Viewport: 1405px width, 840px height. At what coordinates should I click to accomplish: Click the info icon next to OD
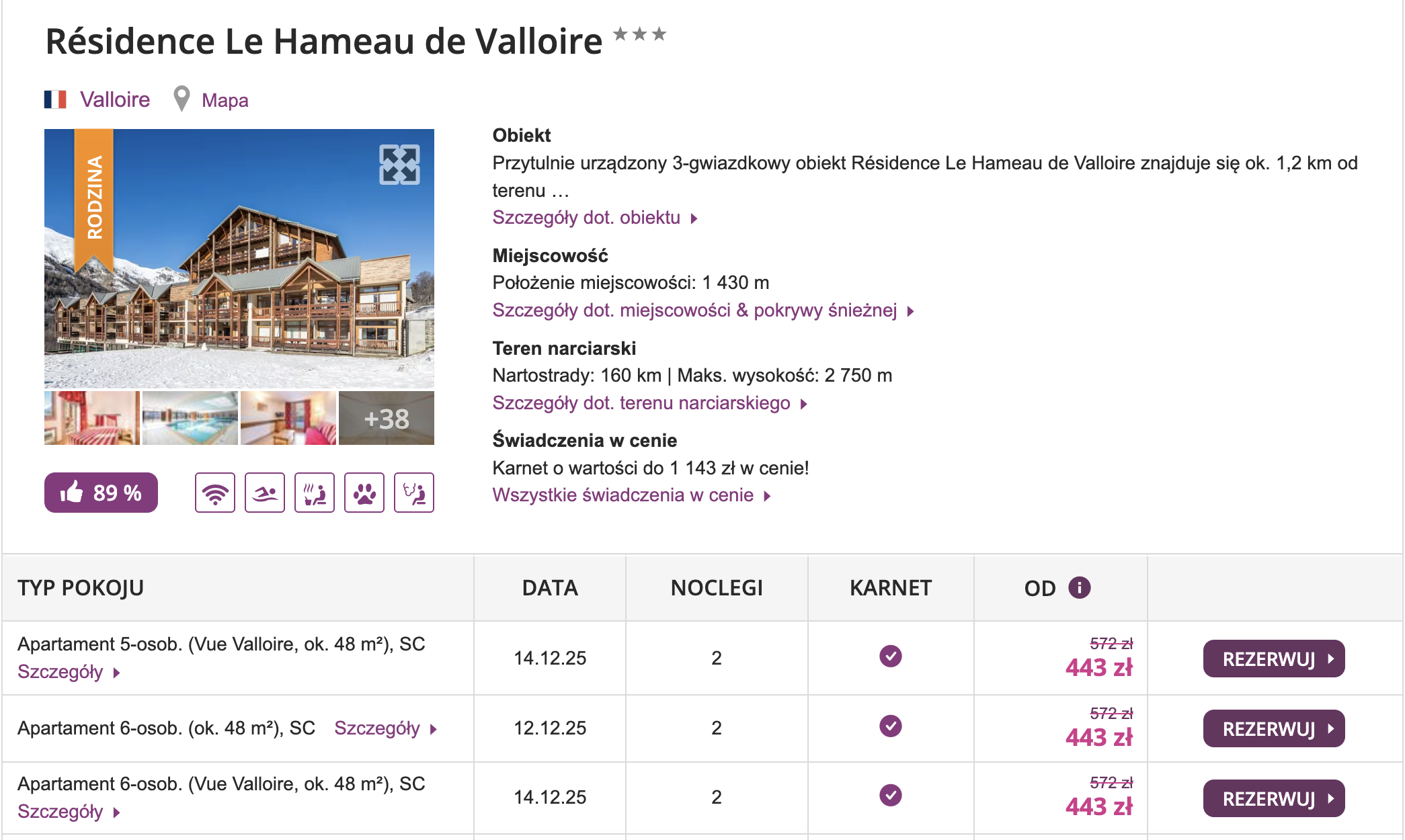(1079, 587)
